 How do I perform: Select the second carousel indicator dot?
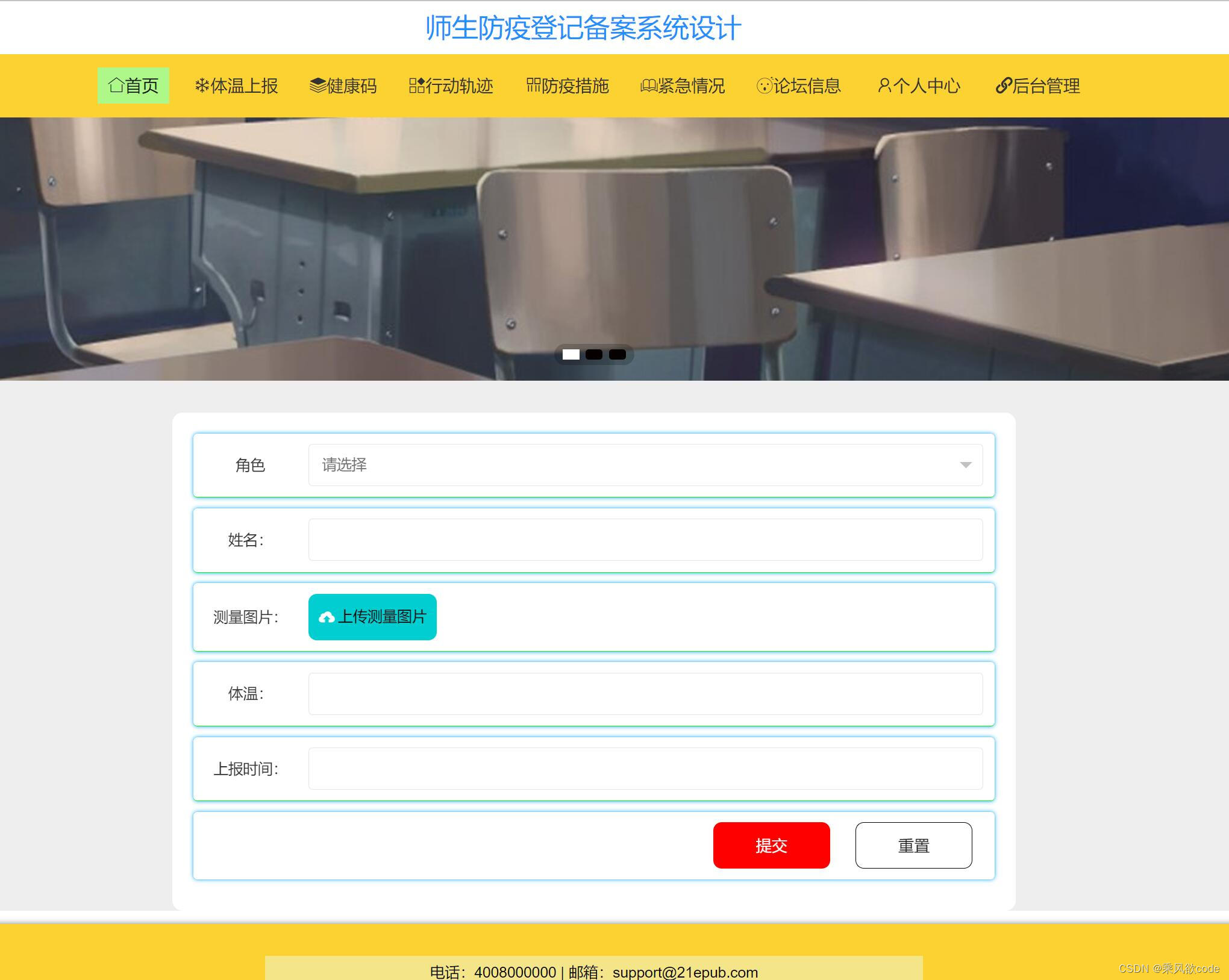[x=594, y=355]
